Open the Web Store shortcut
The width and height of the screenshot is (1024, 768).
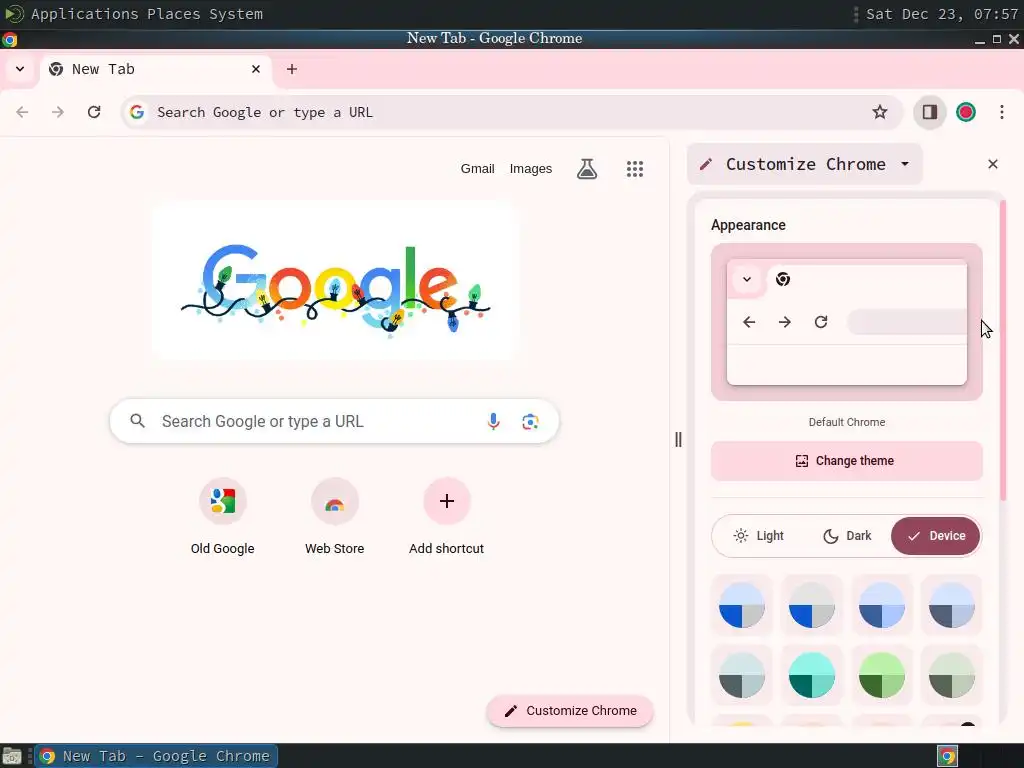[334, 517]
